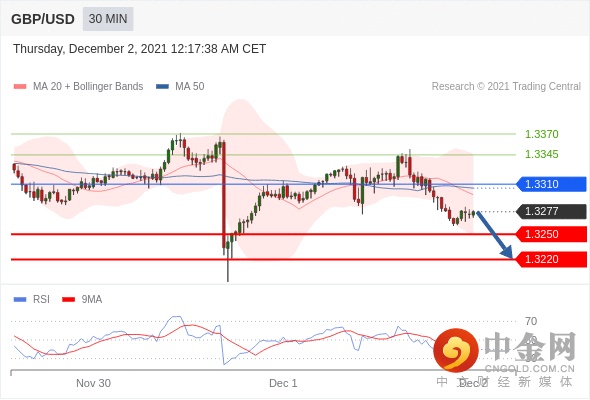590x400 pixels.
Task: Click the green 1.3370 resistance label
Action: 541,134
